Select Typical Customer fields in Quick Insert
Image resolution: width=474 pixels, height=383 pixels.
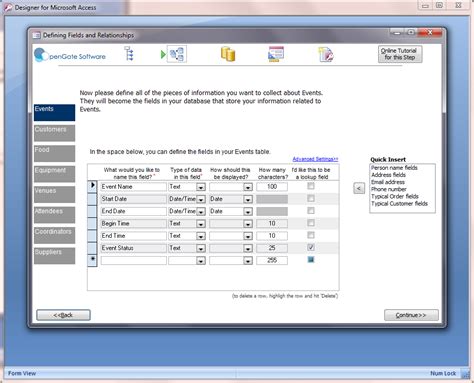(399, 203)
